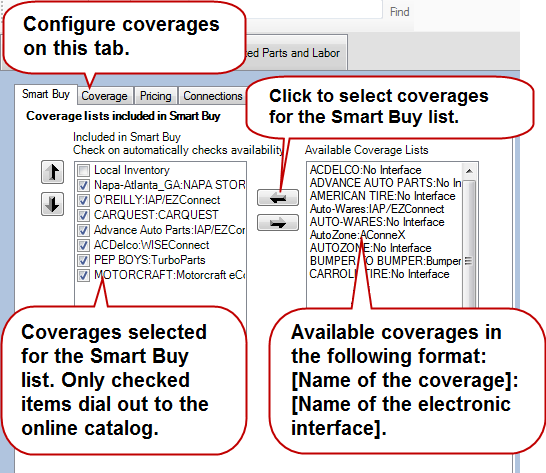The height and width of the screenshot is (473, 546).
Task: Select CARROLL TIRE:No Interface entry
Action: coord(379,274)
